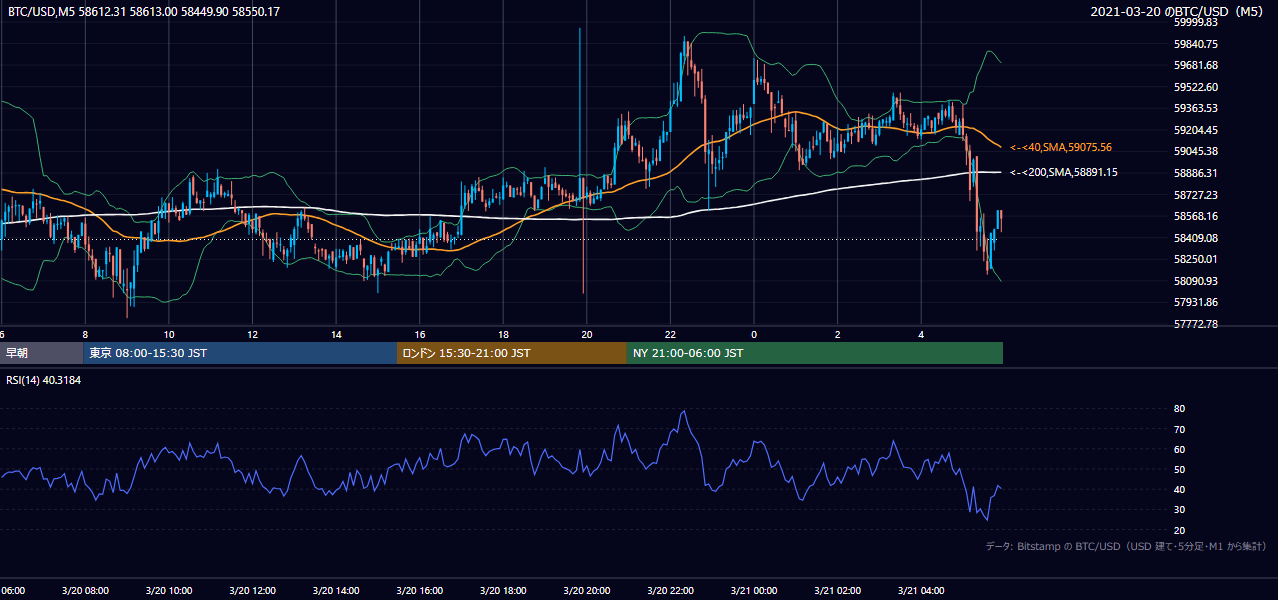This screenshot has height=600, width=1278.
Task: Click hour label 18 under price chart
Action: [x=503, y=335]
